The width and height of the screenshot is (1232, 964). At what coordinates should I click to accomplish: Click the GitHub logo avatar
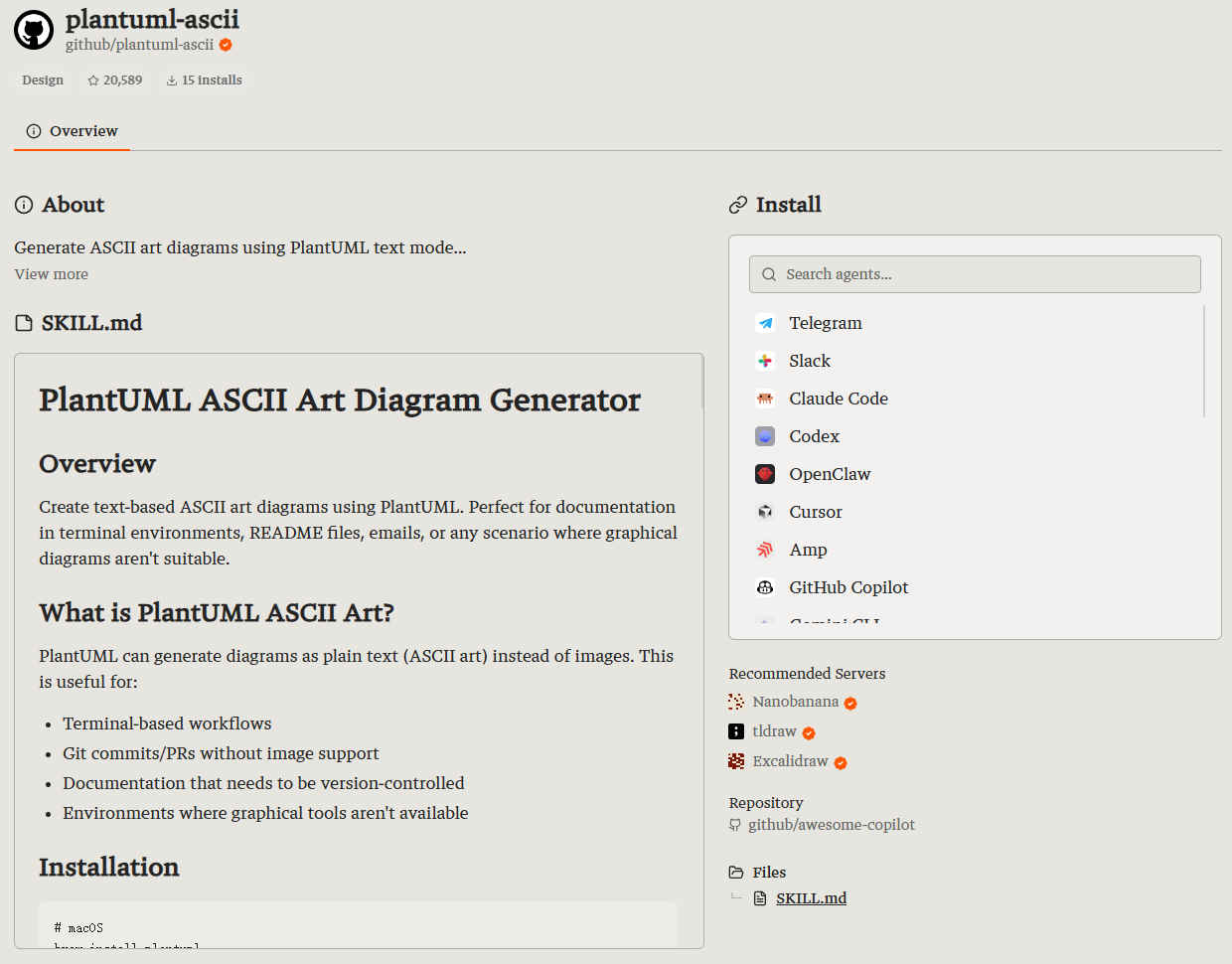click(x=34, y=31)
